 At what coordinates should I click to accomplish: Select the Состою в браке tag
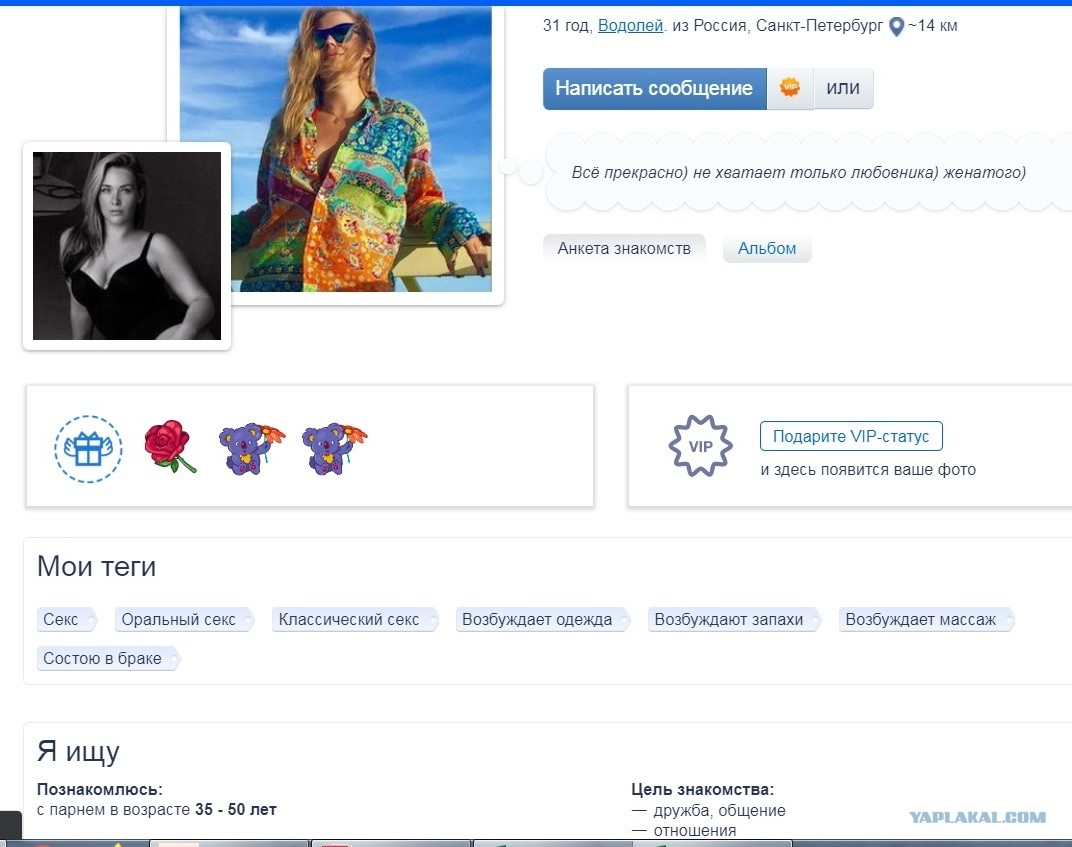108,658
